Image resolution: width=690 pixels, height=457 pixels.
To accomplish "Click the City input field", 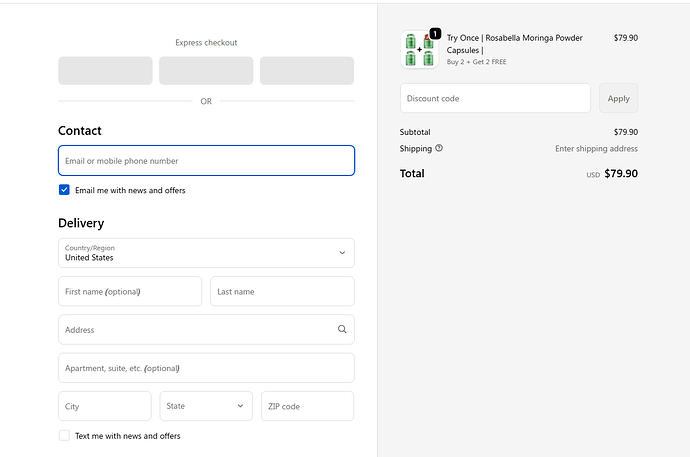I will coord(105,406).
